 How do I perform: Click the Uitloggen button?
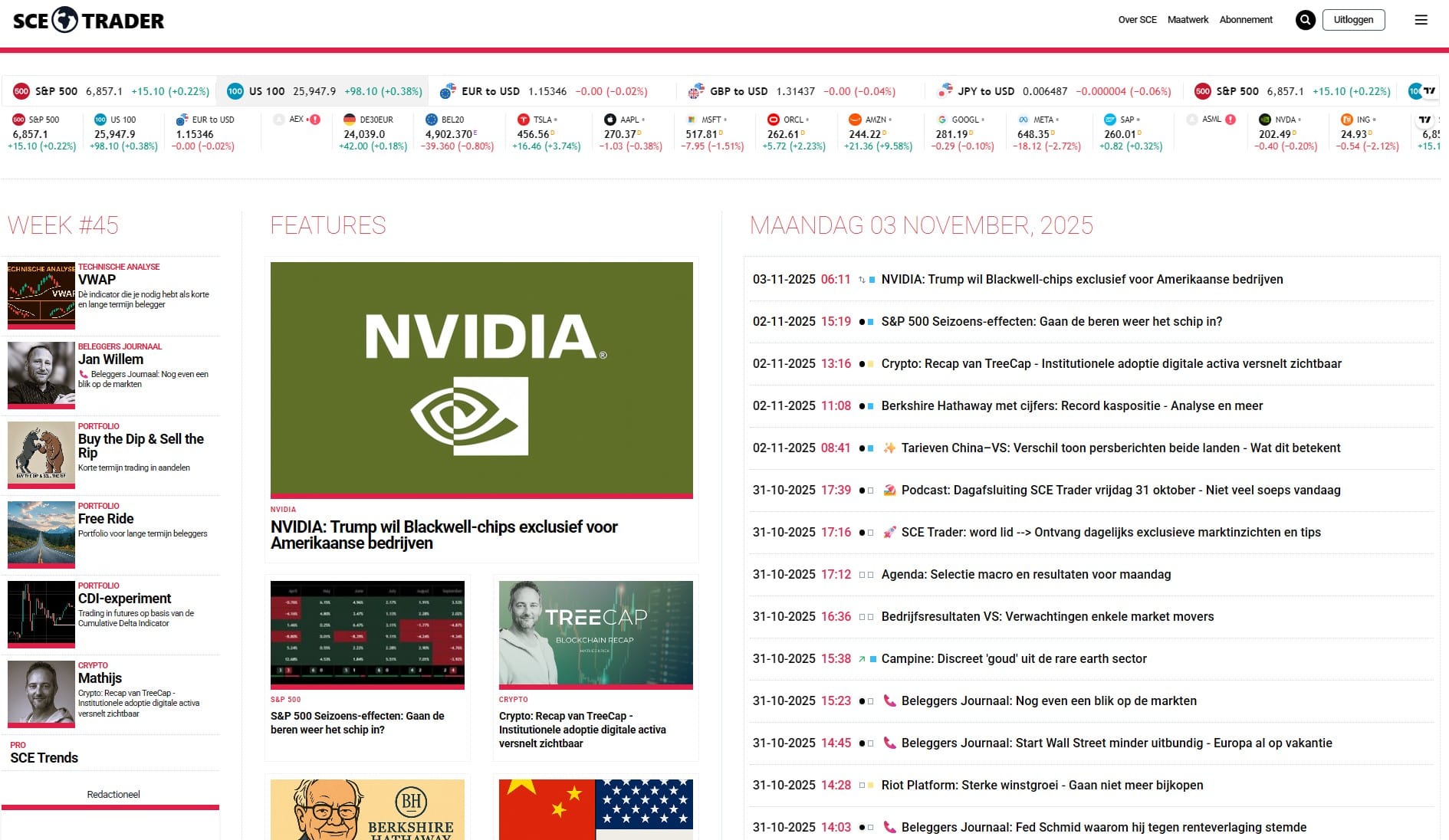[x=1354, y=20]
